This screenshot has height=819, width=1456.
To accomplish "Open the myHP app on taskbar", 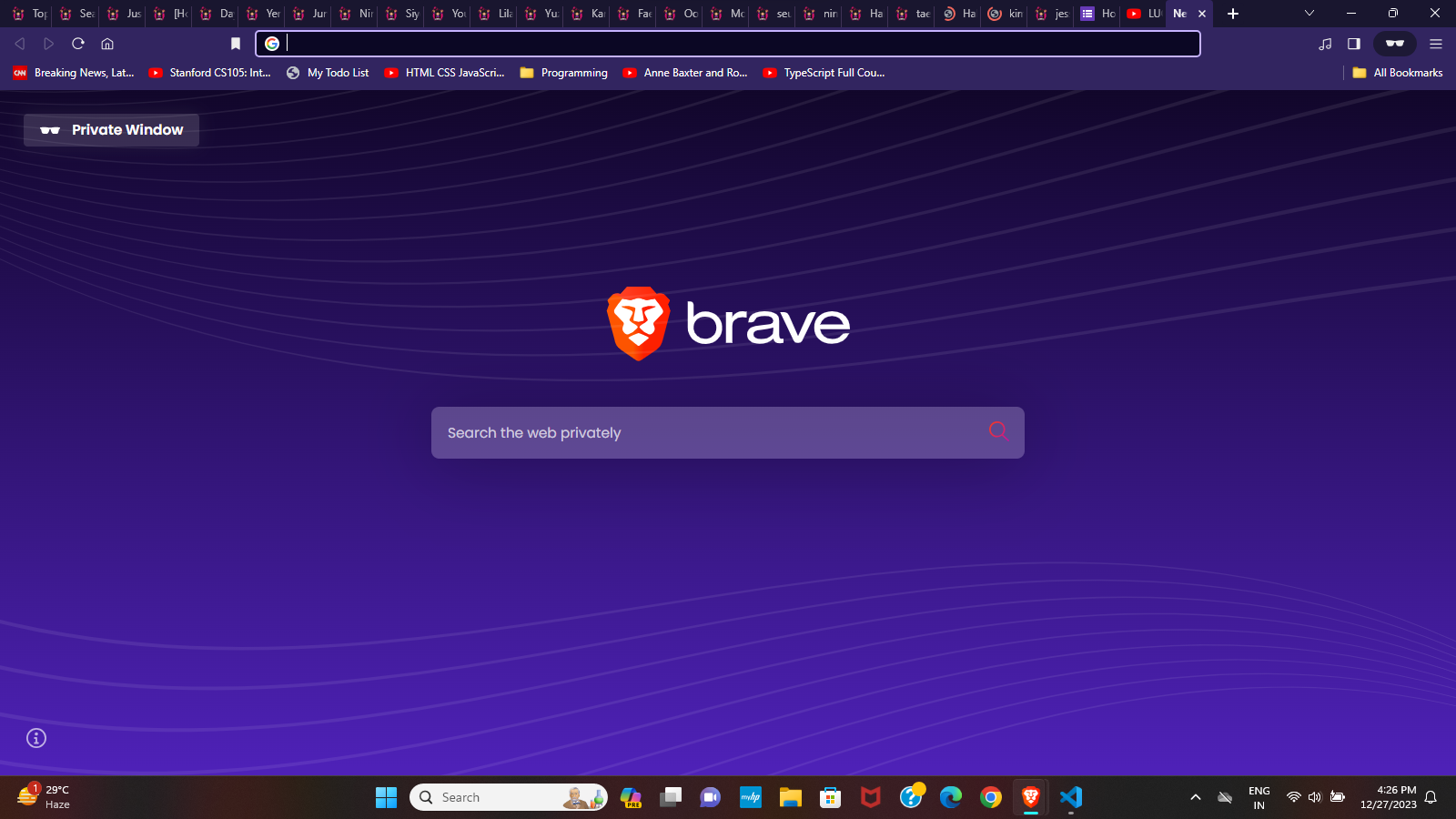I will tap(751, 797).
